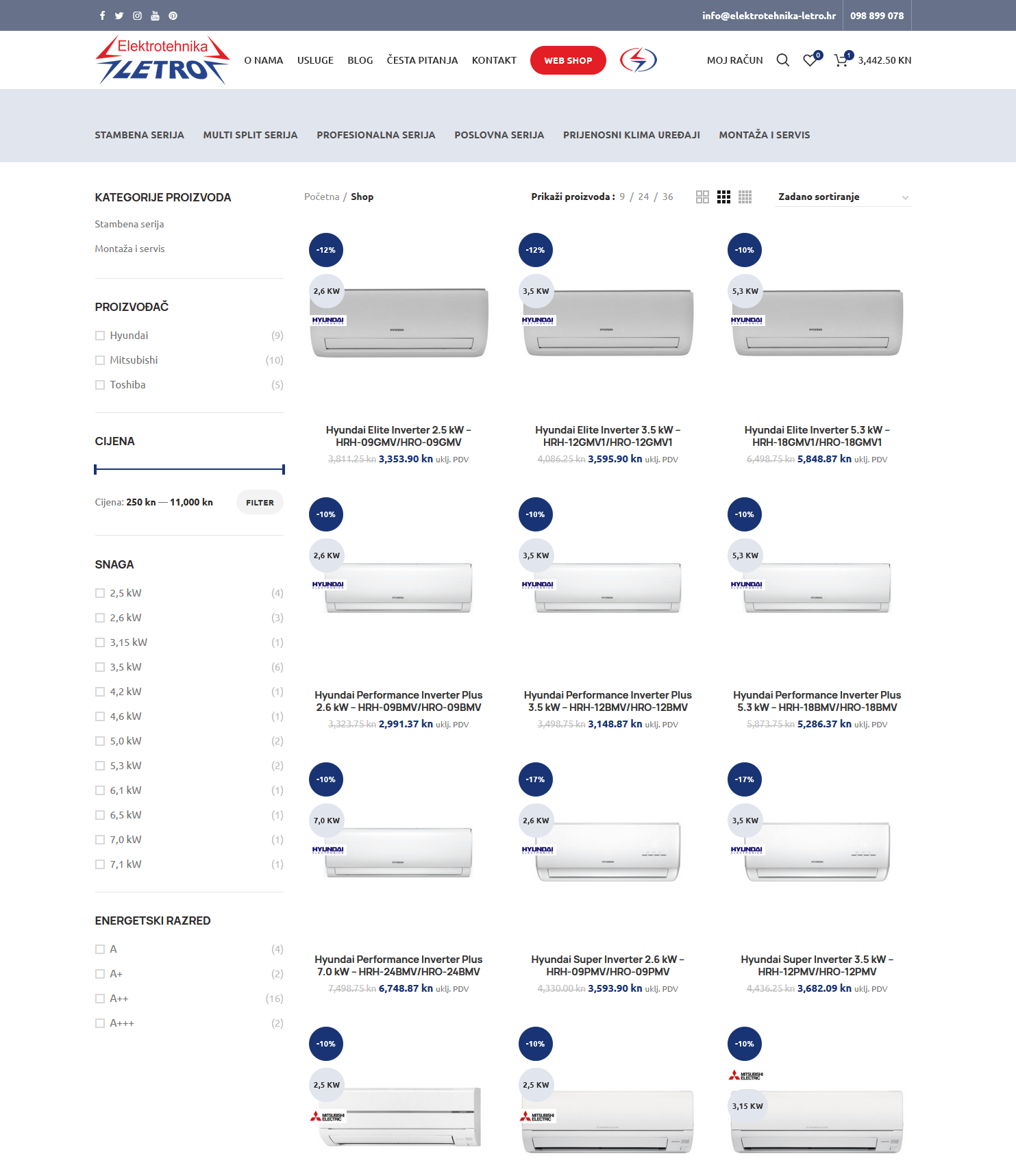Image resolution: width=1016 pixels, height=1176 pixels.
Task: Open Hyundai Elite Inverter 2.5 kW product image
Action: click(x=399, y=323)
